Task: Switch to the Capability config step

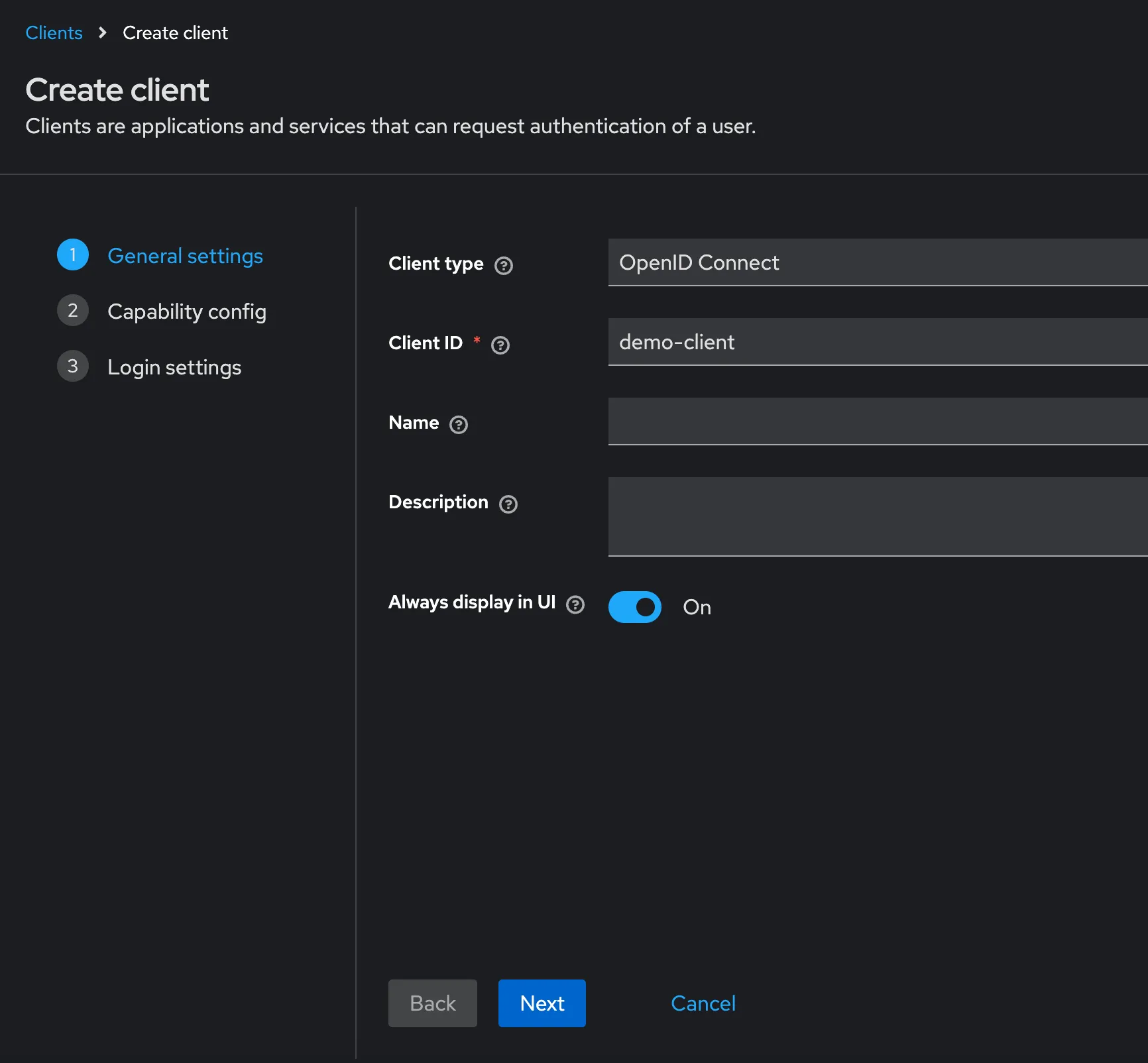Action: tap(187, 311)
